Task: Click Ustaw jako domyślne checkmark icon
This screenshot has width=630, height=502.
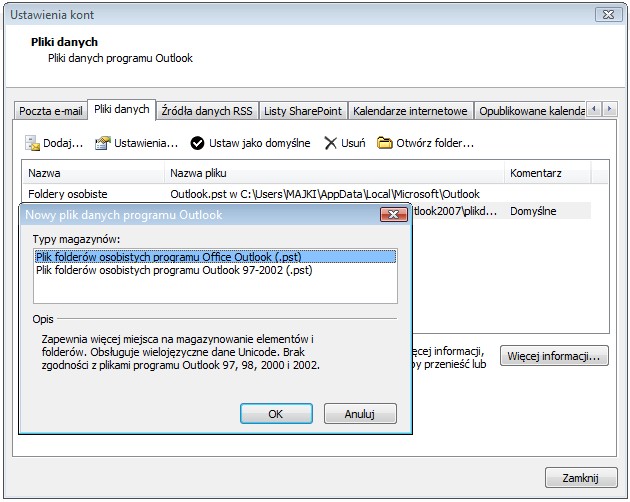Action: (198, 144)
